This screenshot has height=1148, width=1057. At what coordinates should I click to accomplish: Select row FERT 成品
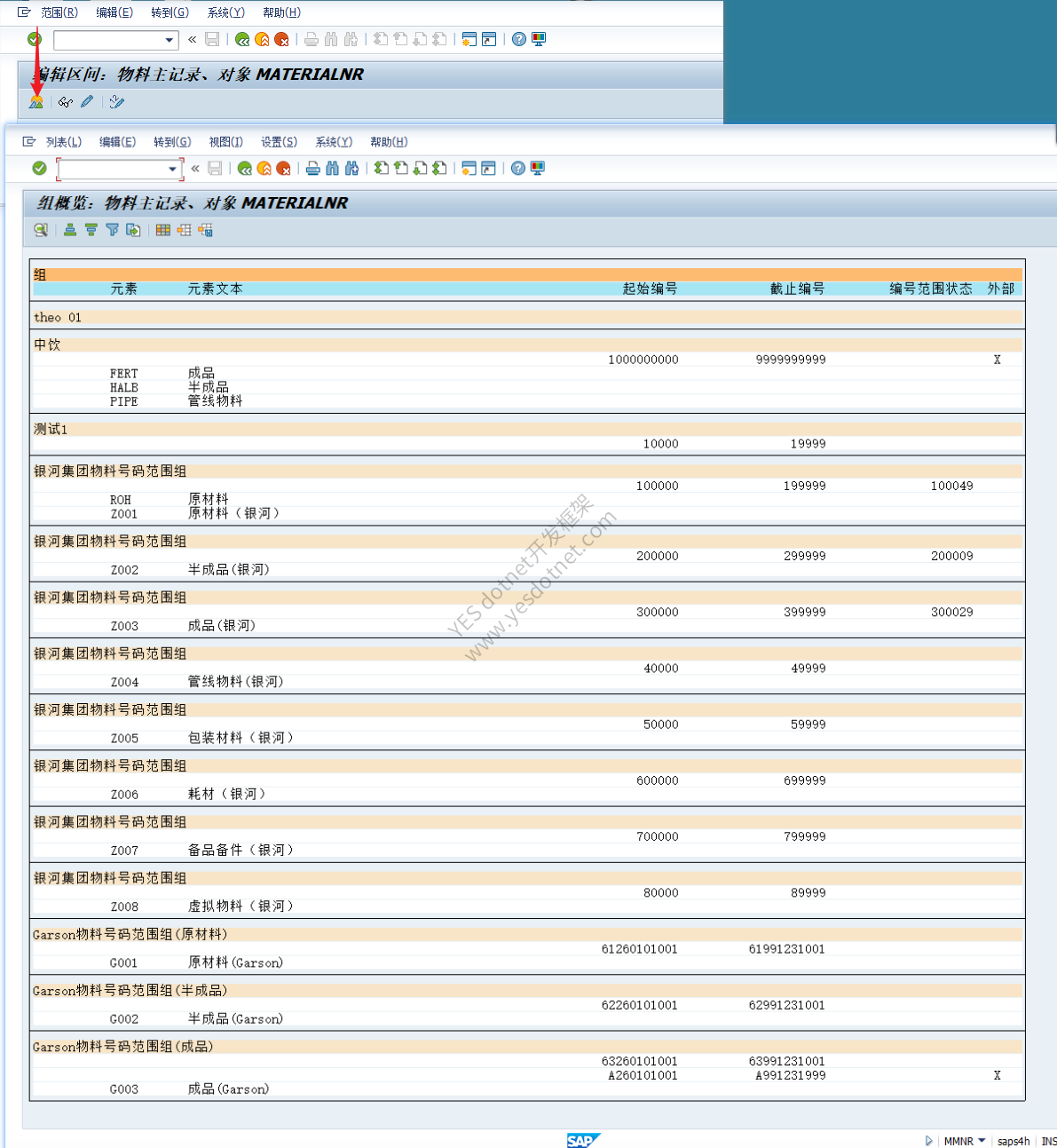tap(527, 374)
